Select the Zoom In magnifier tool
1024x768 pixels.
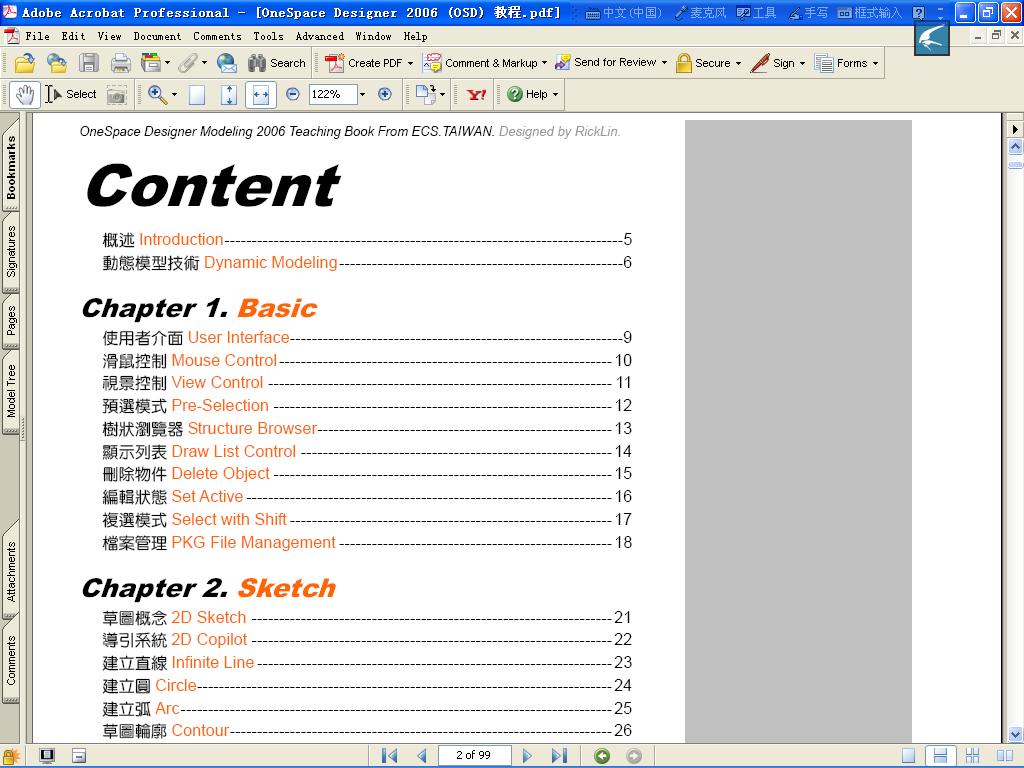157,95
